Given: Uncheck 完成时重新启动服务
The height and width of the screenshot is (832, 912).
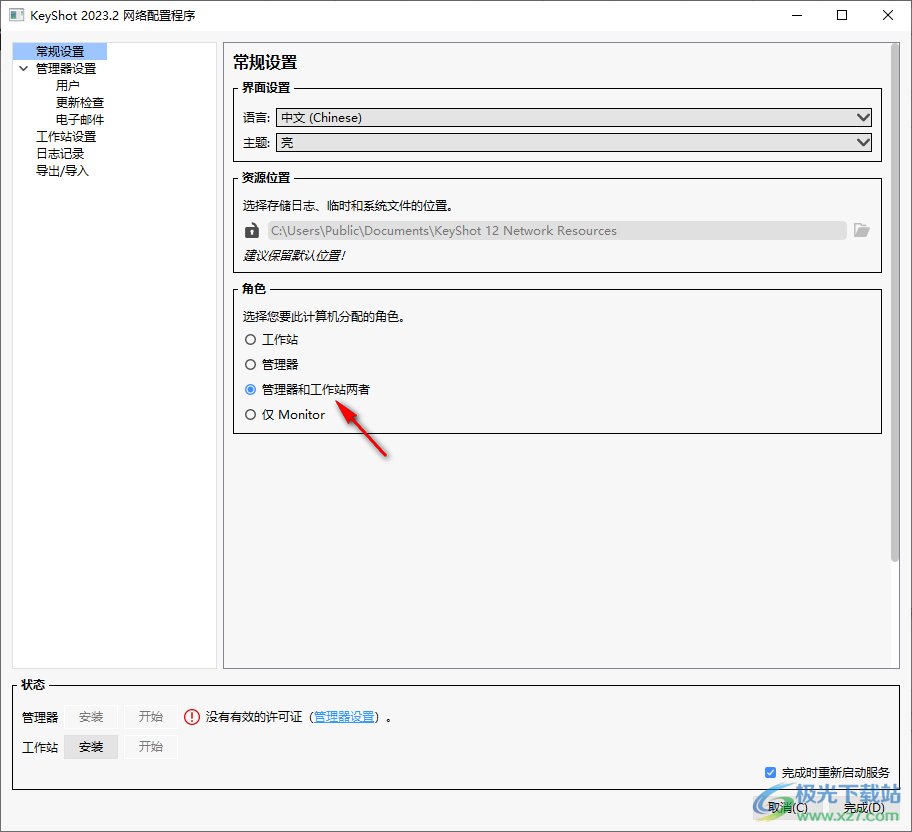Looking at the screenshot, I should pos(771,772).
